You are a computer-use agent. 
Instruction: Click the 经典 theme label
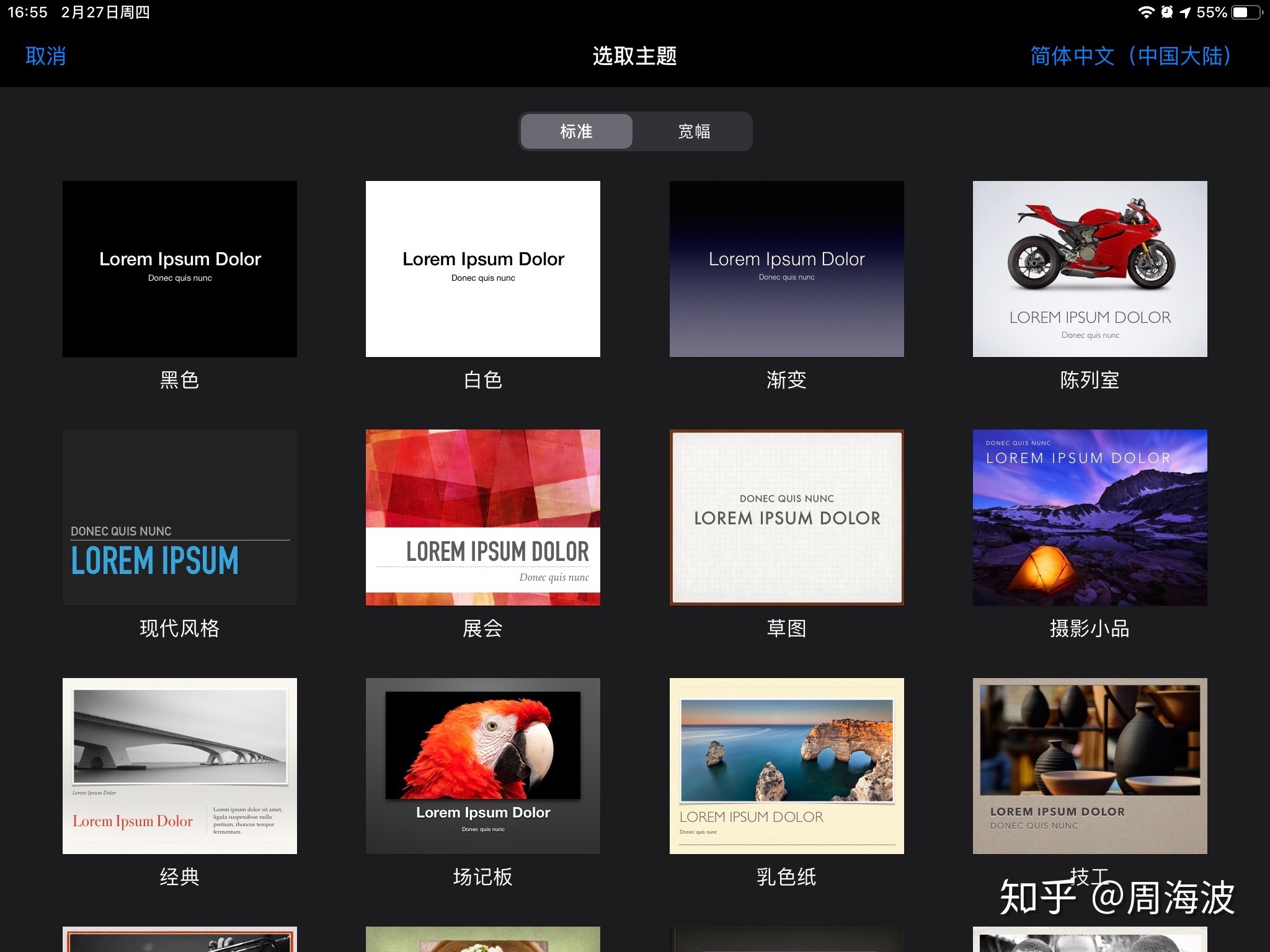[180, 877]
